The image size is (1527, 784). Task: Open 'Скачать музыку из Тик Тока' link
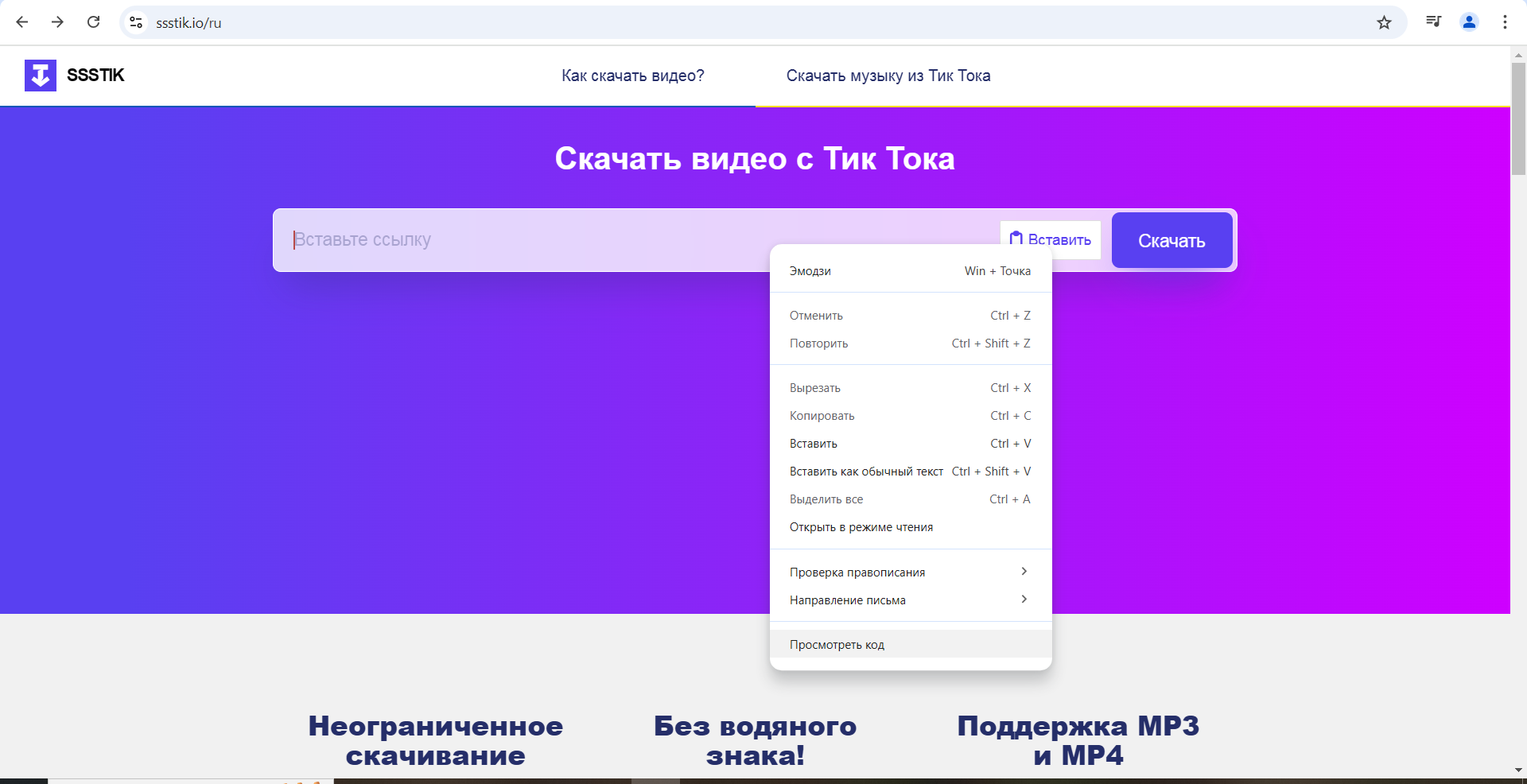click(x=888, y=76)
